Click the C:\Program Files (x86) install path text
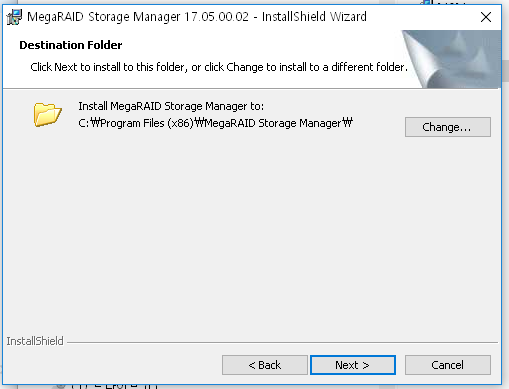 [x=215, y=123]
